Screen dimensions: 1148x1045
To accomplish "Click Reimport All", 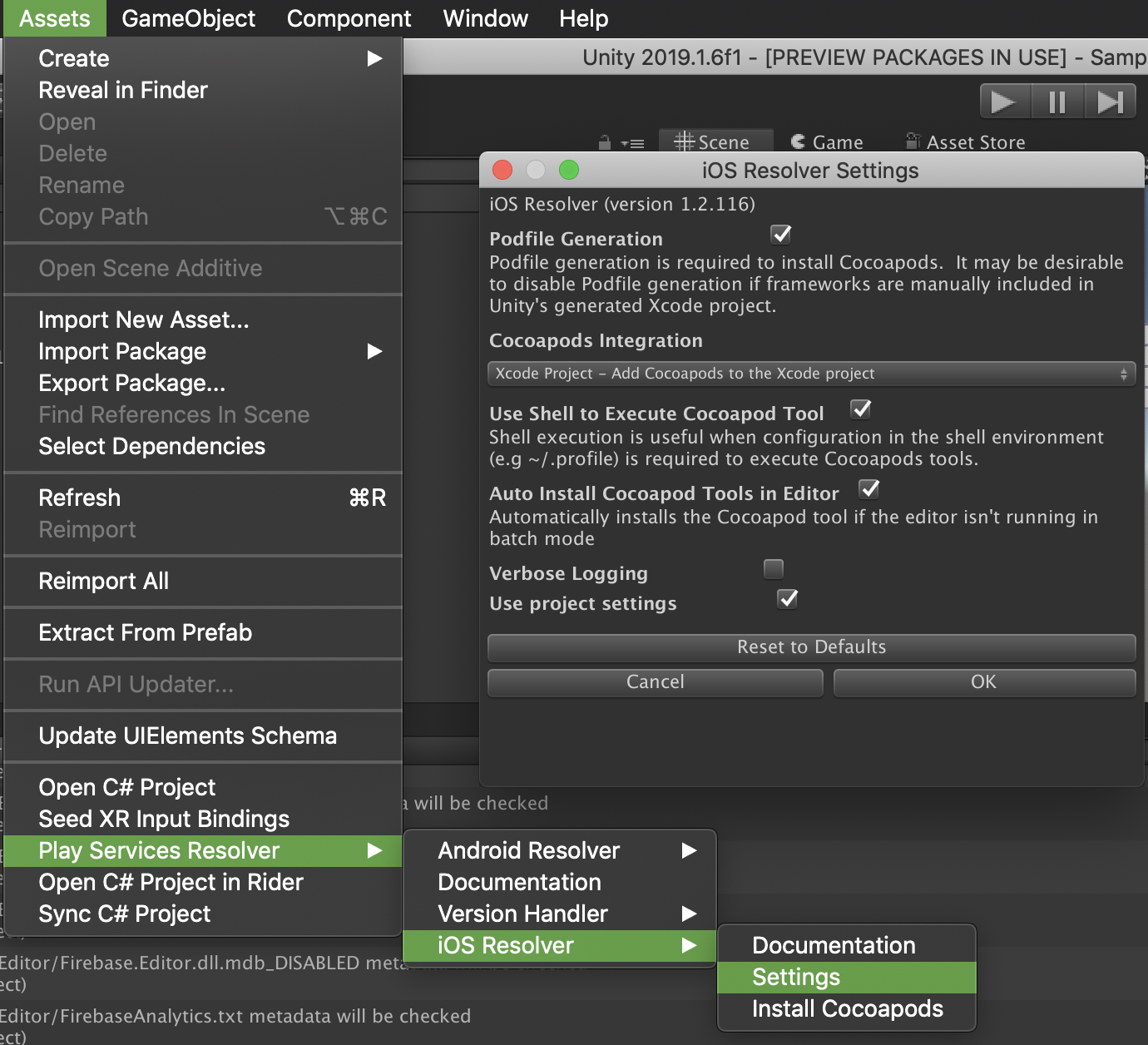I will tap(203, 581).
